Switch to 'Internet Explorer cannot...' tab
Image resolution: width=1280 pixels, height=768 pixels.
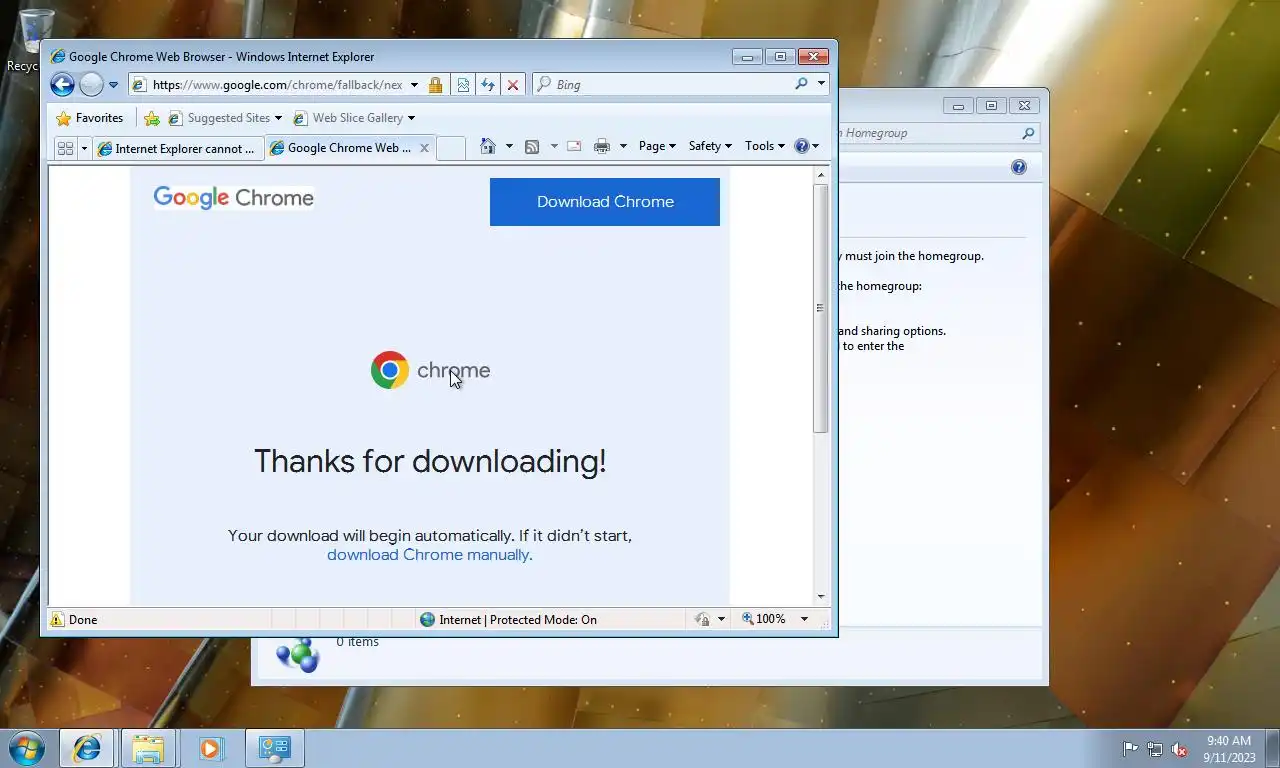coord(178,148)
